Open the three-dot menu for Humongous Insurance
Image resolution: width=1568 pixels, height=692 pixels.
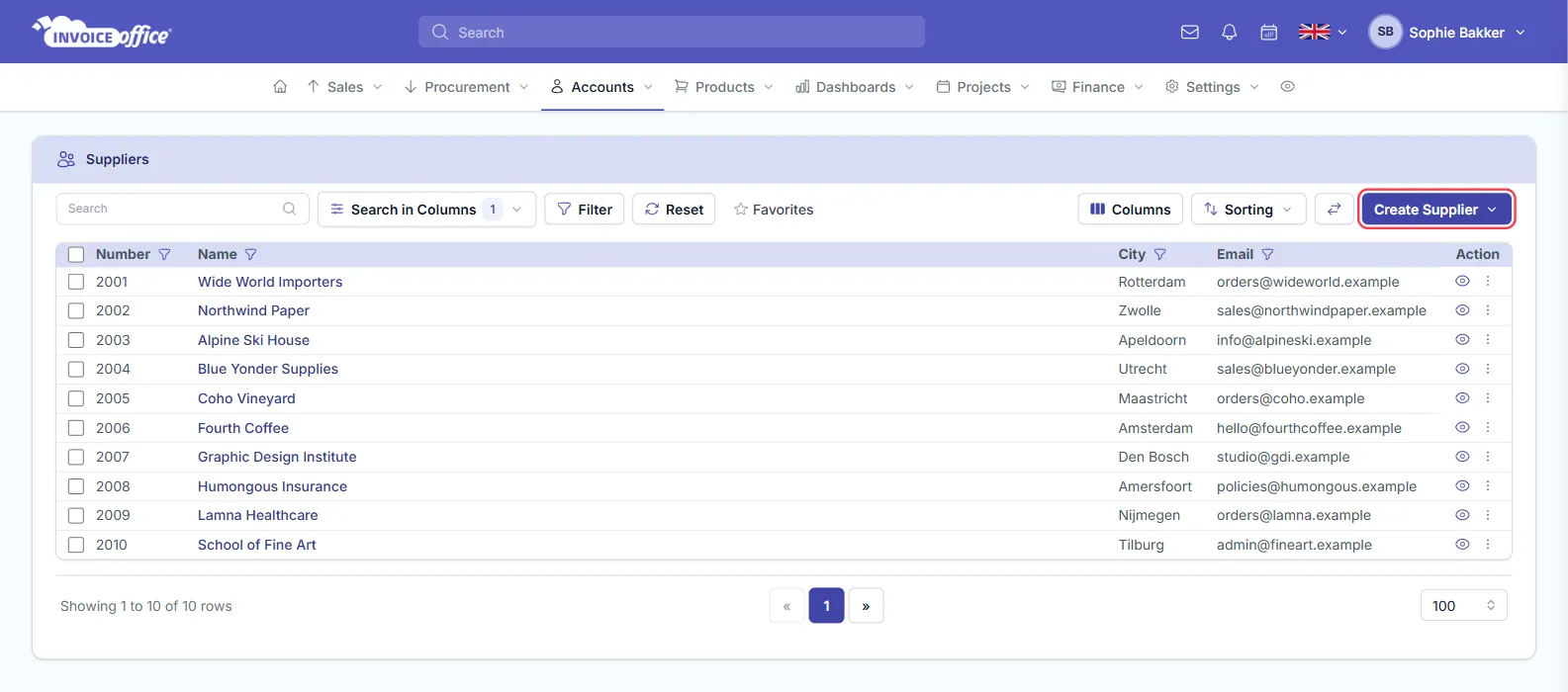click(x=1488, y=486)
